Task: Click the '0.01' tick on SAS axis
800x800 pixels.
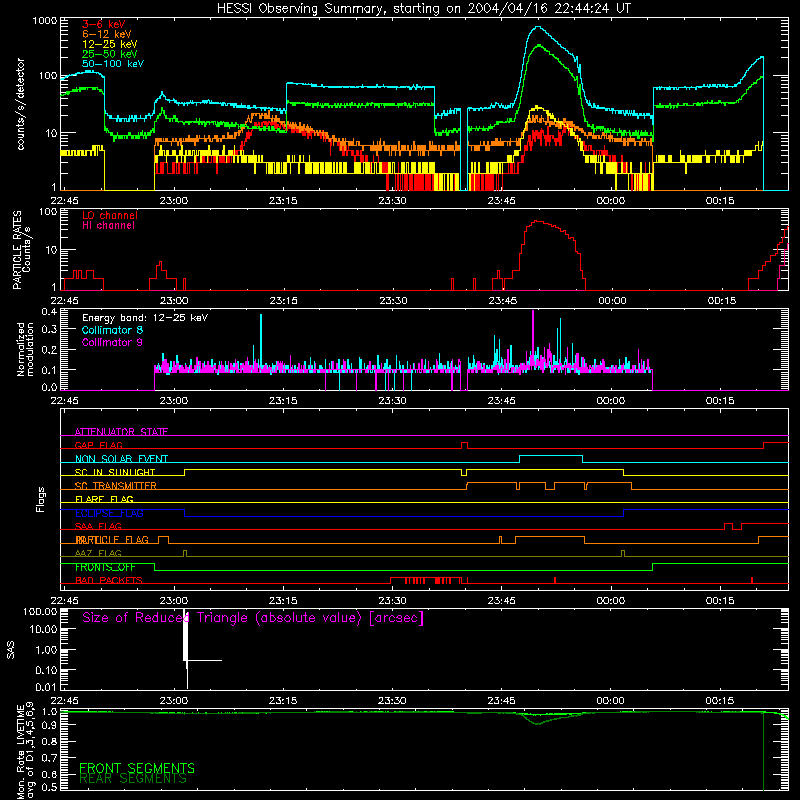Action: [46, 687]
